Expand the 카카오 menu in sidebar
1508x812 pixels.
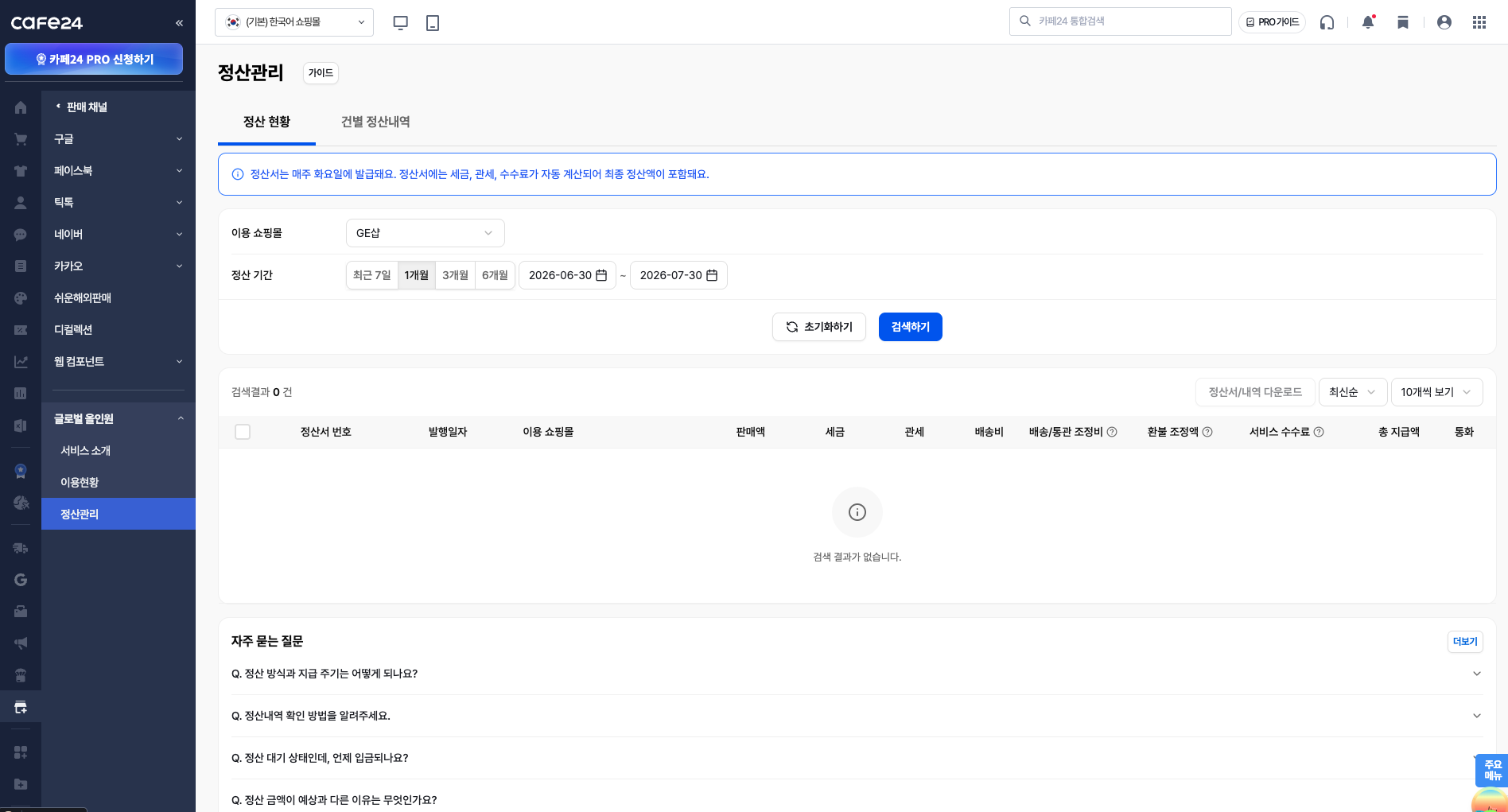point(119,266)
